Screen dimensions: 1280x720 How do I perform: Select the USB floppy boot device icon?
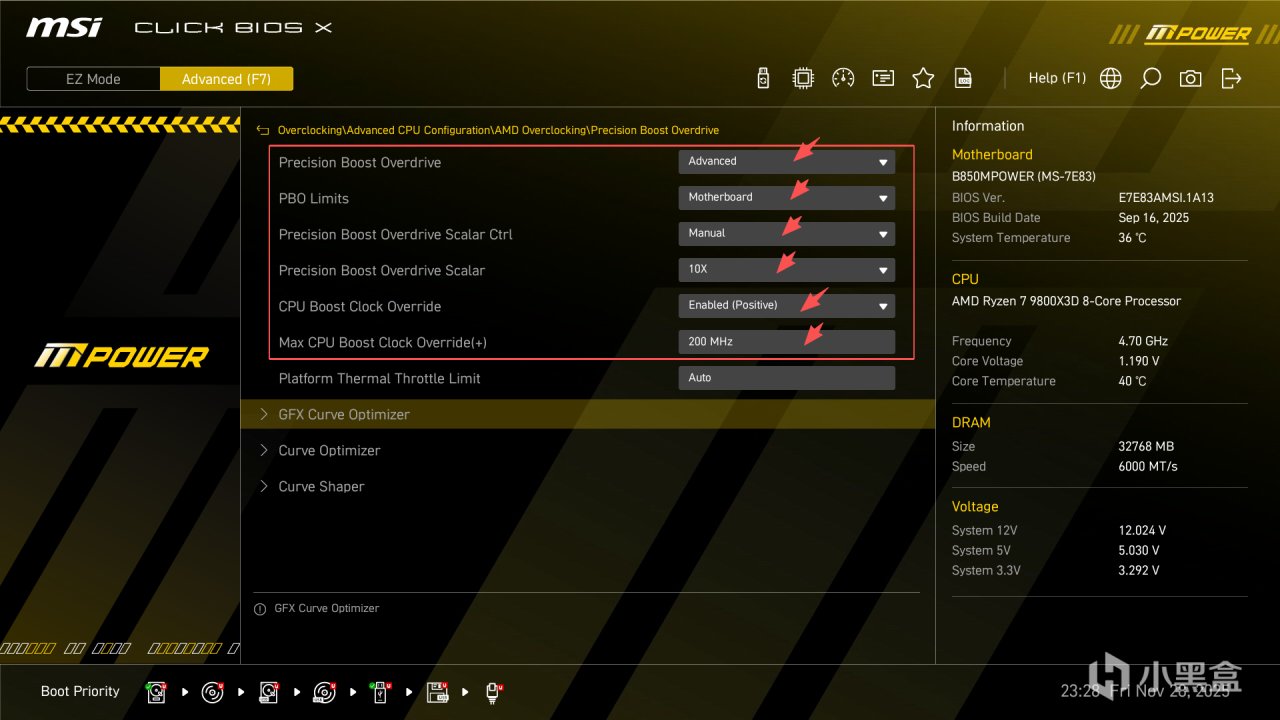[437, 692]
